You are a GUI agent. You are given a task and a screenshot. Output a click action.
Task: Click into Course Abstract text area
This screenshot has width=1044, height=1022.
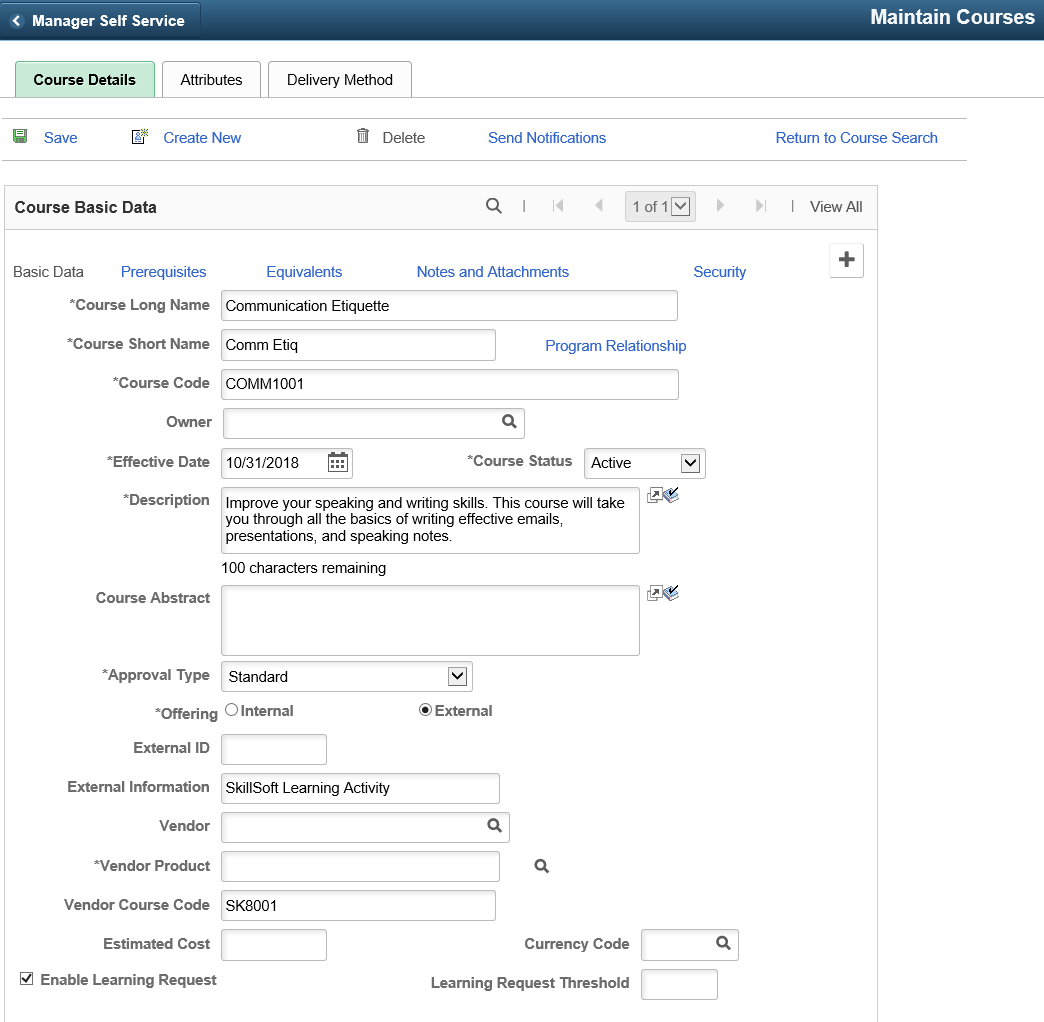(x=430, y=621)
